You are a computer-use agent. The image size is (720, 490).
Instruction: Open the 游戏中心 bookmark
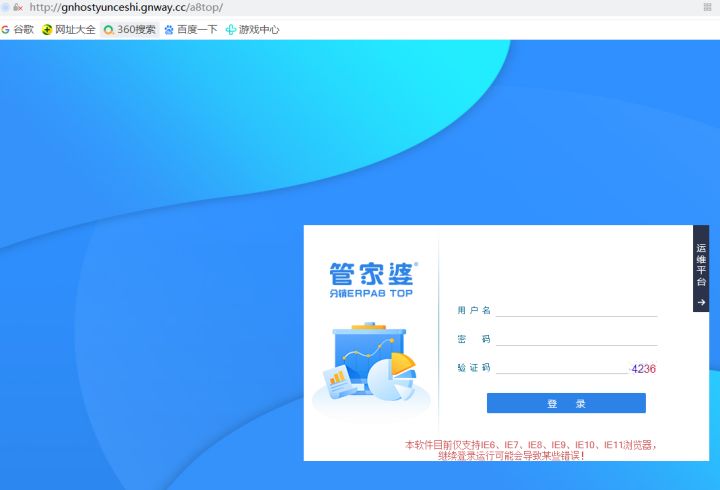253,29
